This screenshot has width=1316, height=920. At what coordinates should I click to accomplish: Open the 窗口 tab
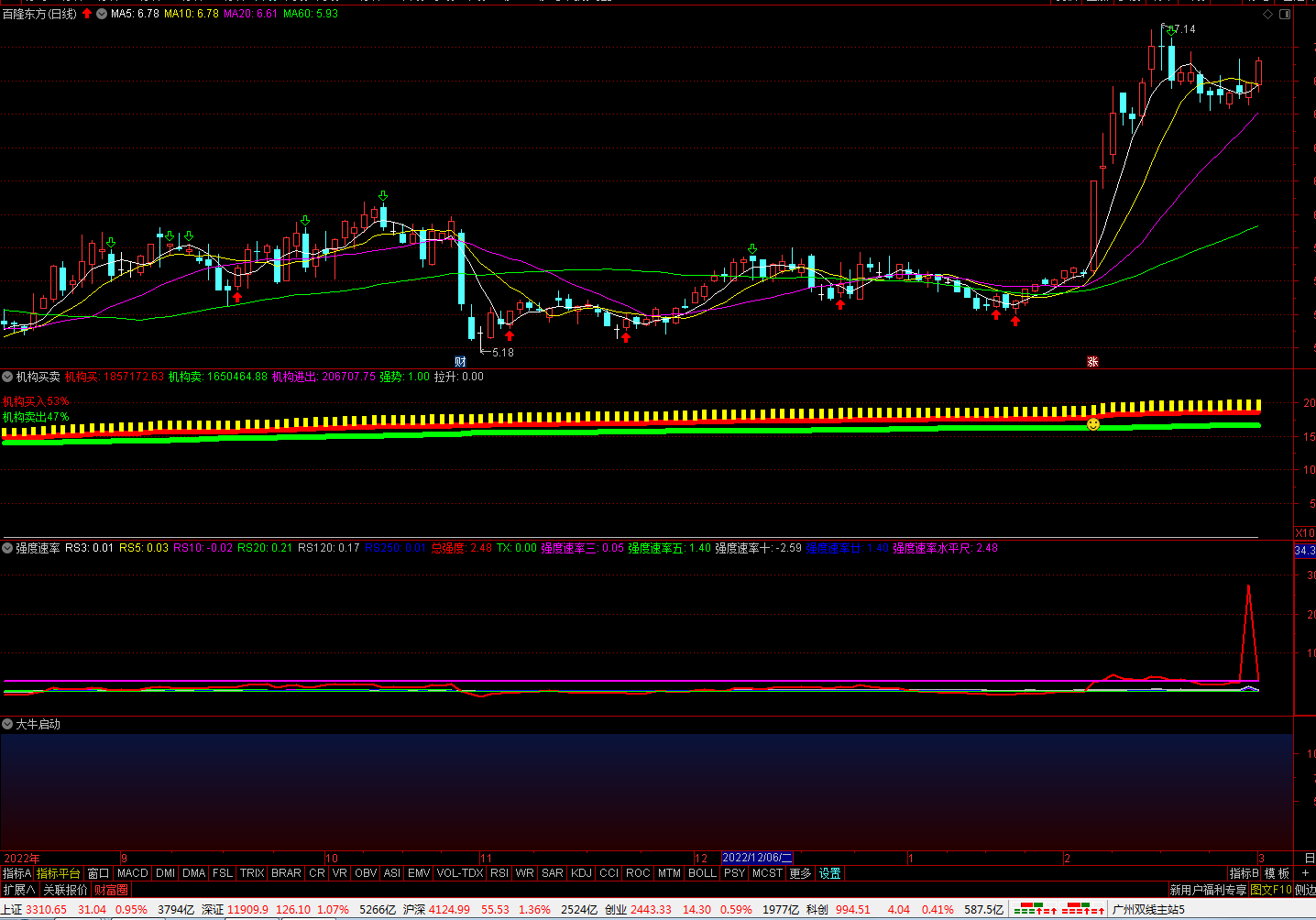pyautogui.click(x=98, y=873)
